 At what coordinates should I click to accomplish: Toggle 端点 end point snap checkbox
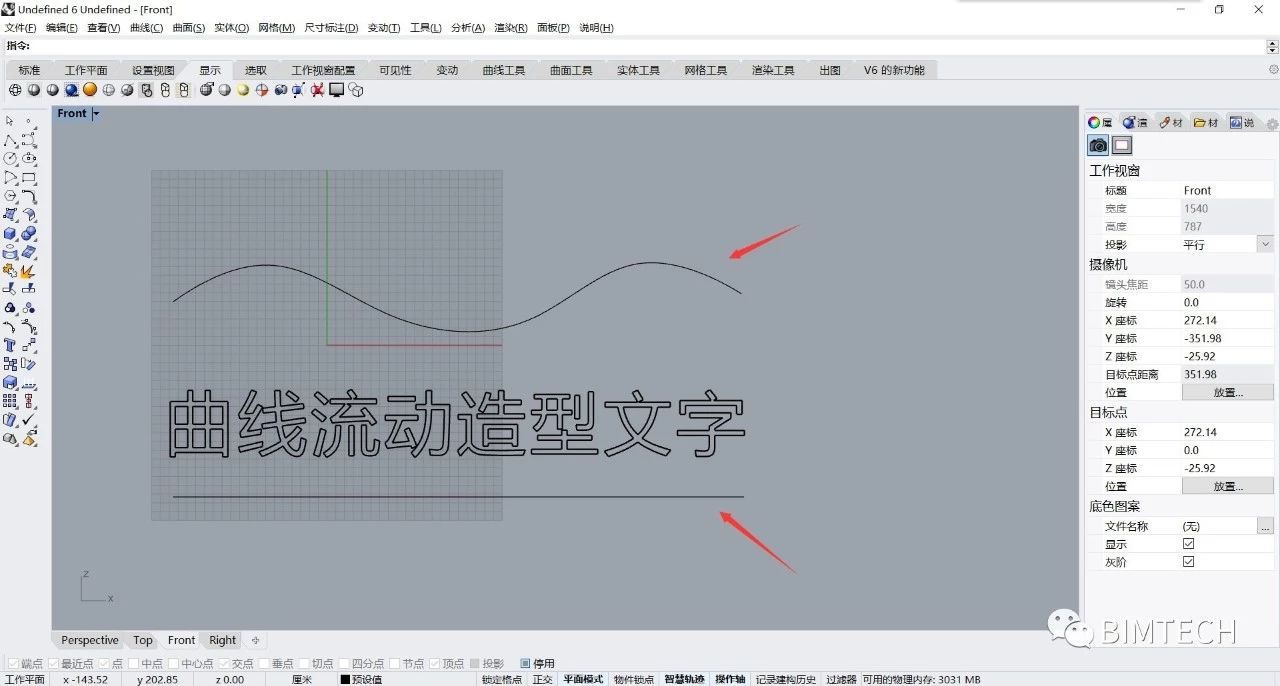13,664
